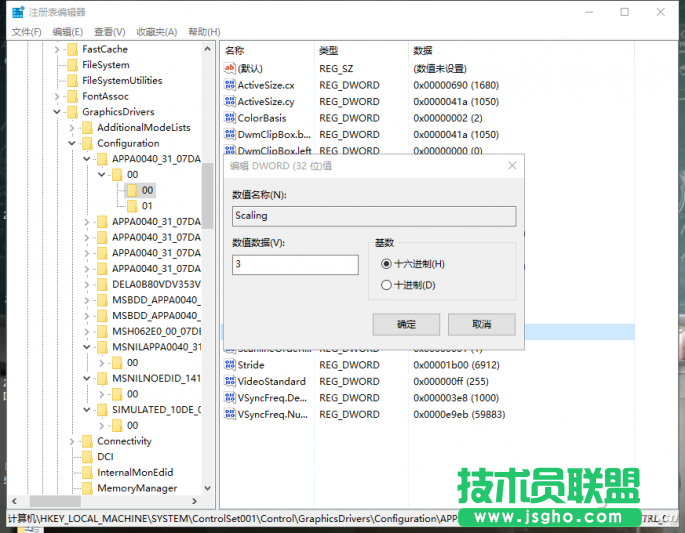This screenshot has height=533, width=685.
Task: Select the MemoryManager folder icon
Action: pos(87,488)
